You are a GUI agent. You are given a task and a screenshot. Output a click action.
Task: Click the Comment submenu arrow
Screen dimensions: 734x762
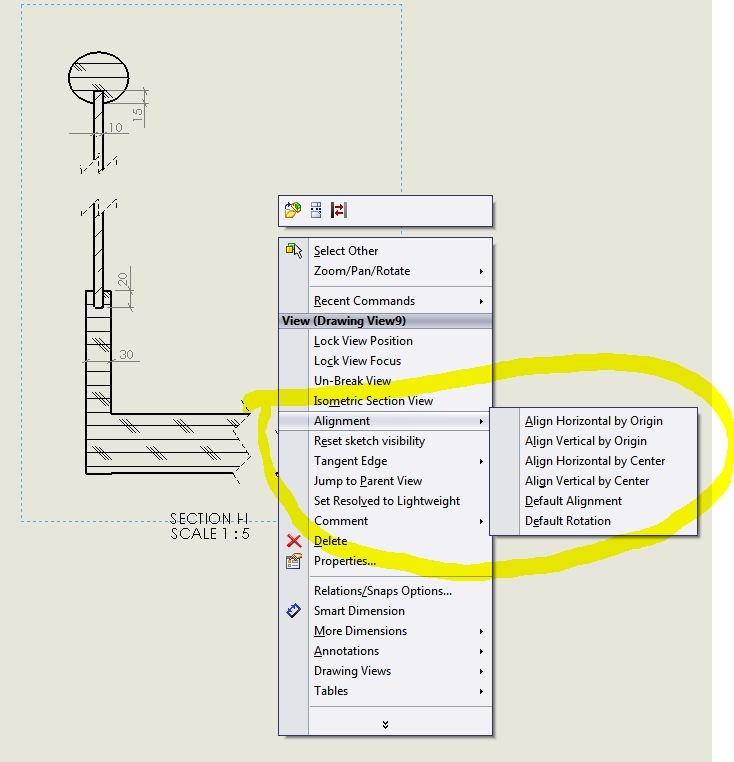click(x=481, y=521)
